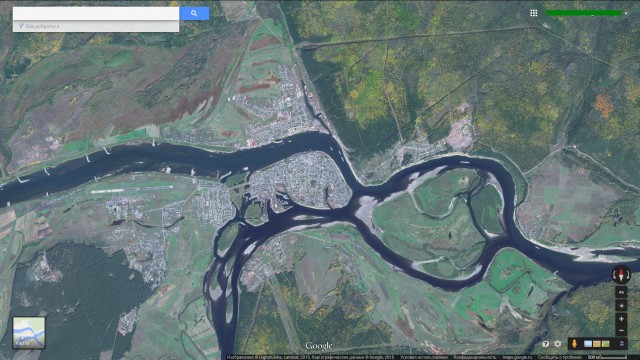Tilt the view with the Earth tilt button
This screenshot has width=640, height=360.
click(621, 292)
